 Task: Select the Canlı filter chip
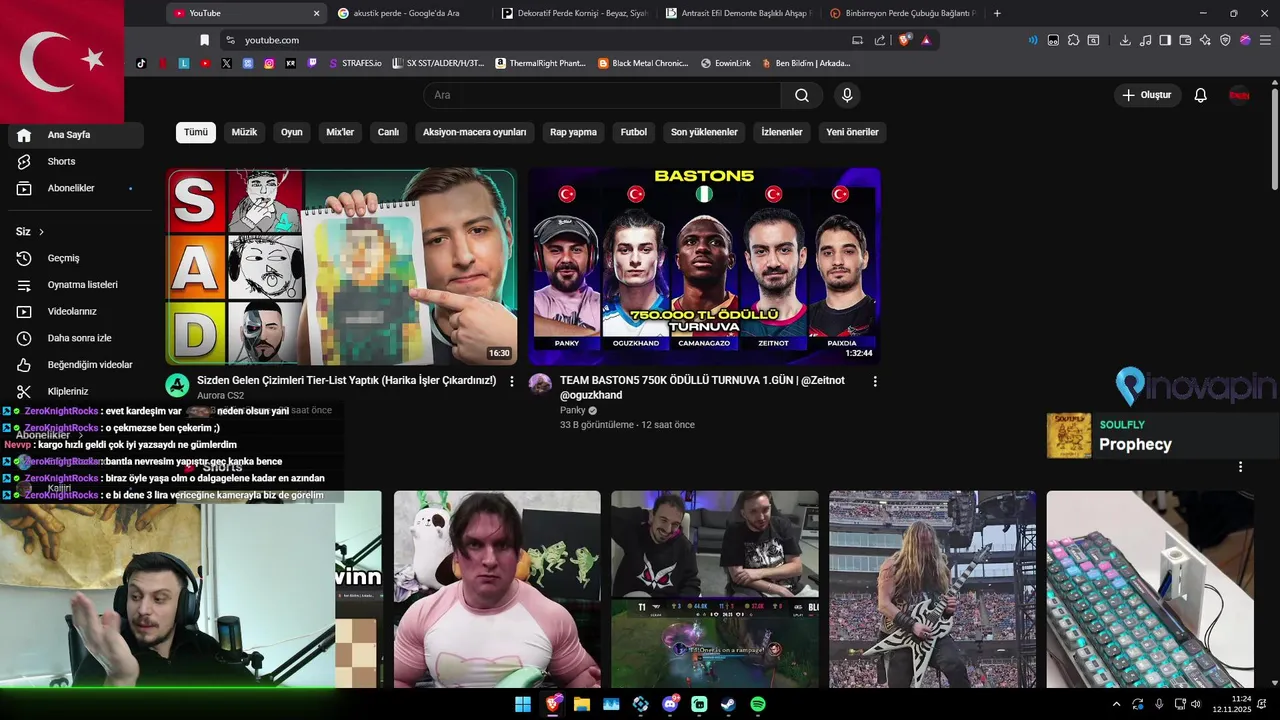(388, 132)
